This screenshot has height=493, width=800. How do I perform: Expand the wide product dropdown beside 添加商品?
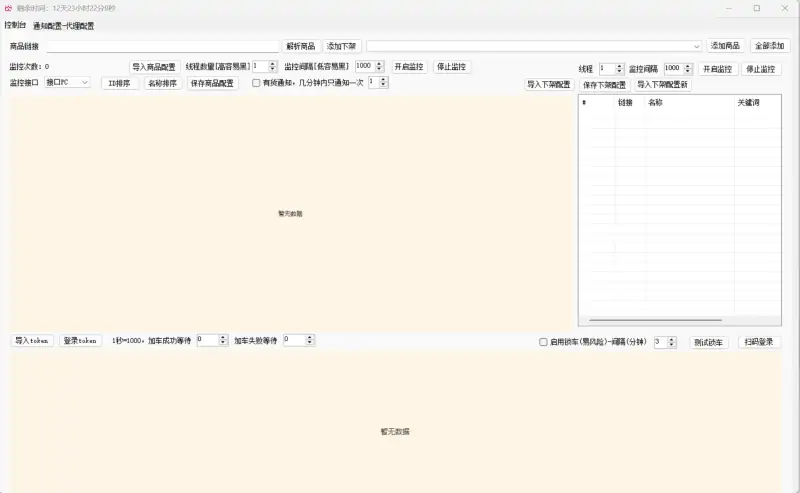696,46
